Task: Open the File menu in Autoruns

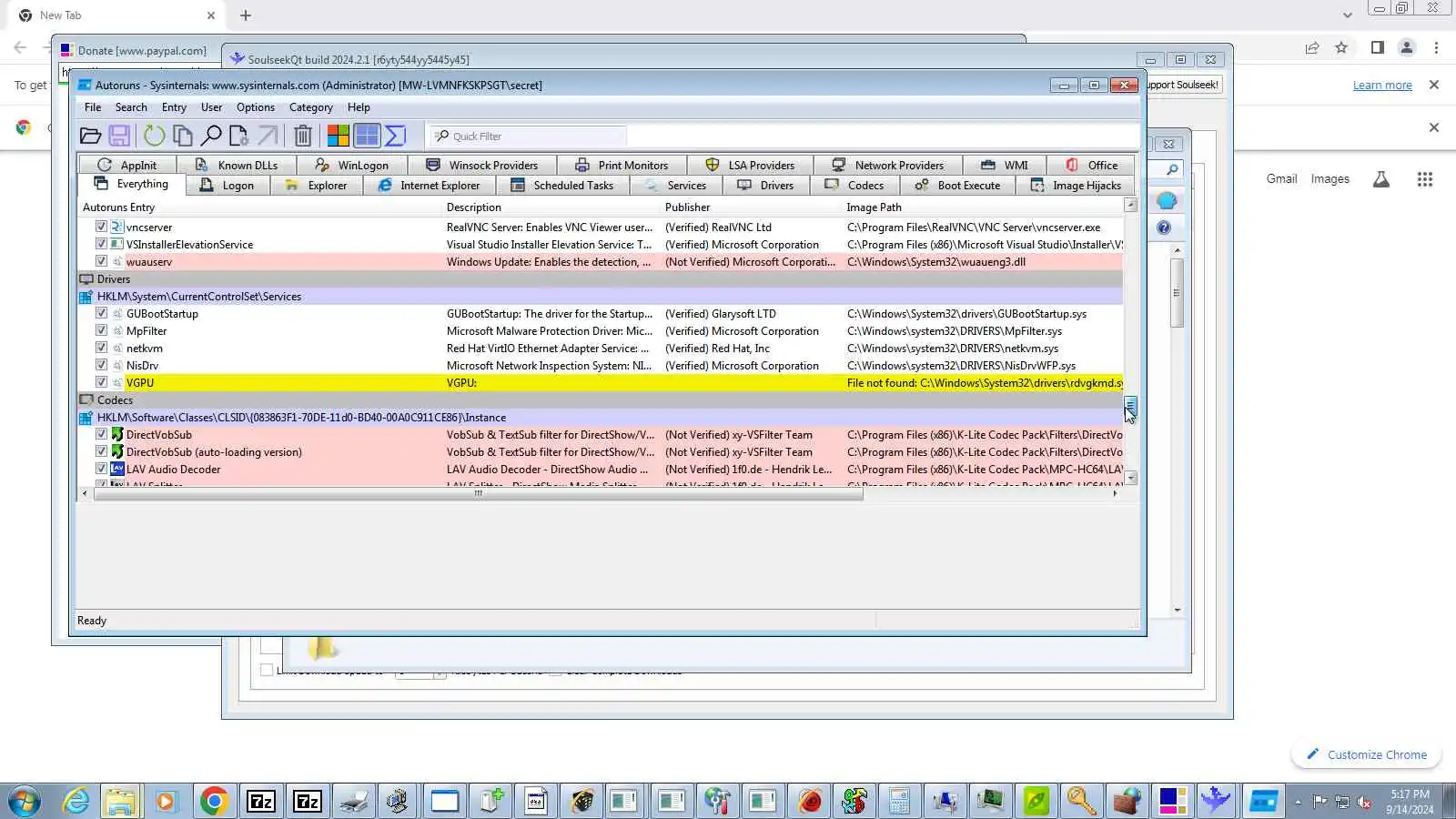Action: coord(93,107)
